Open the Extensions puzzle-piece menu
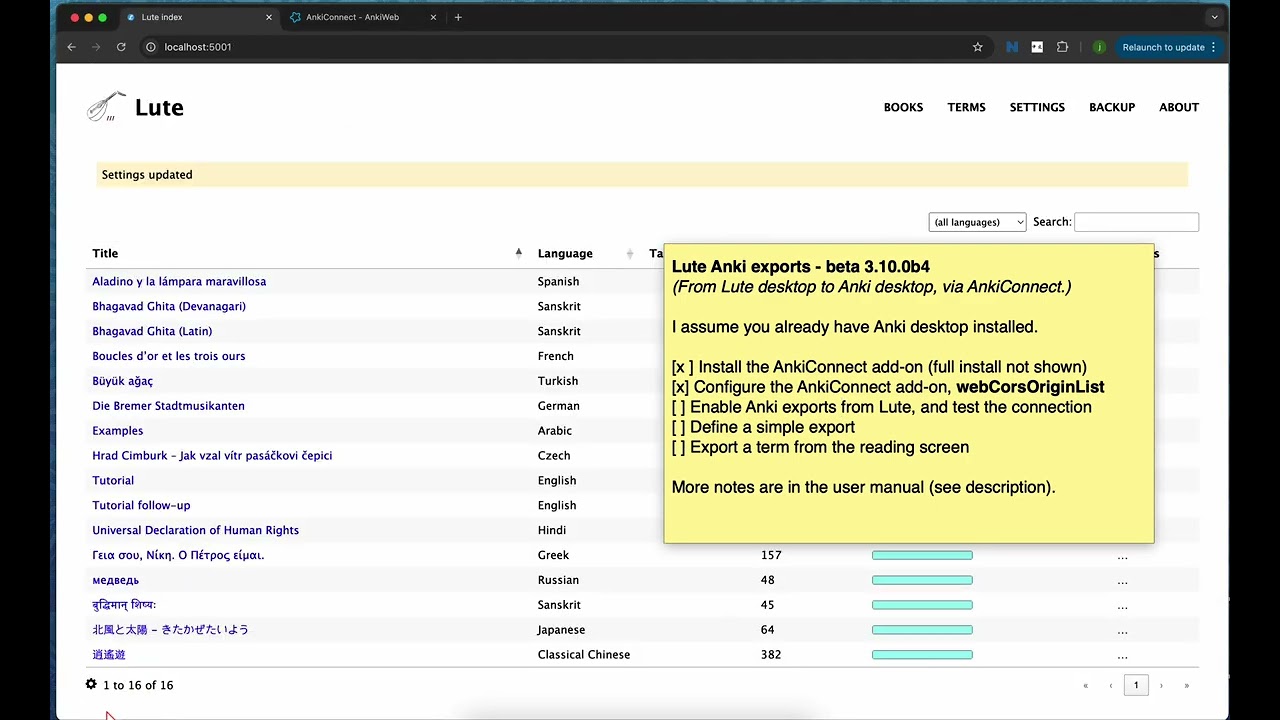The width and height of the screenshot is (1280, 720). 1062,47
